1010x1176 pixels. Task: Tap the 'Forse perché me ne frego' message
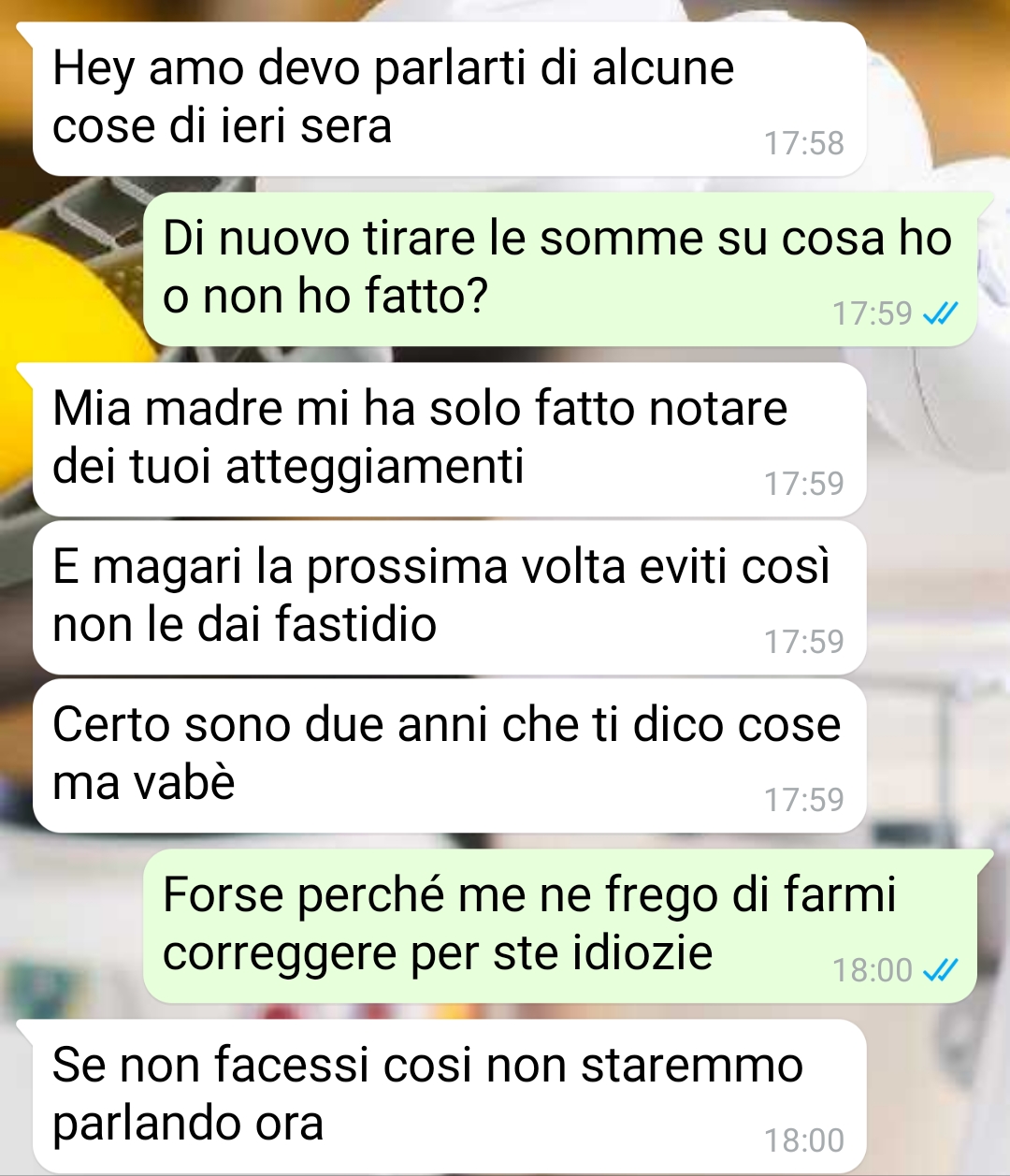[x=559, y=926]
